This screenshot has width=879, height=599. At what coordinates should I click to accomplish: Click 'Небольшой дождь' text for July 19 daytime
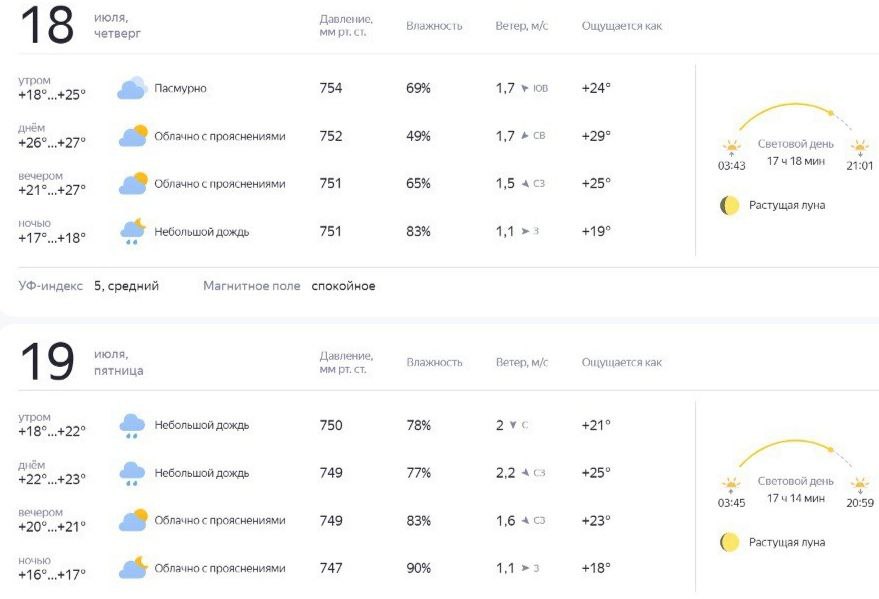pyautogui.click(x=201, y=473)
